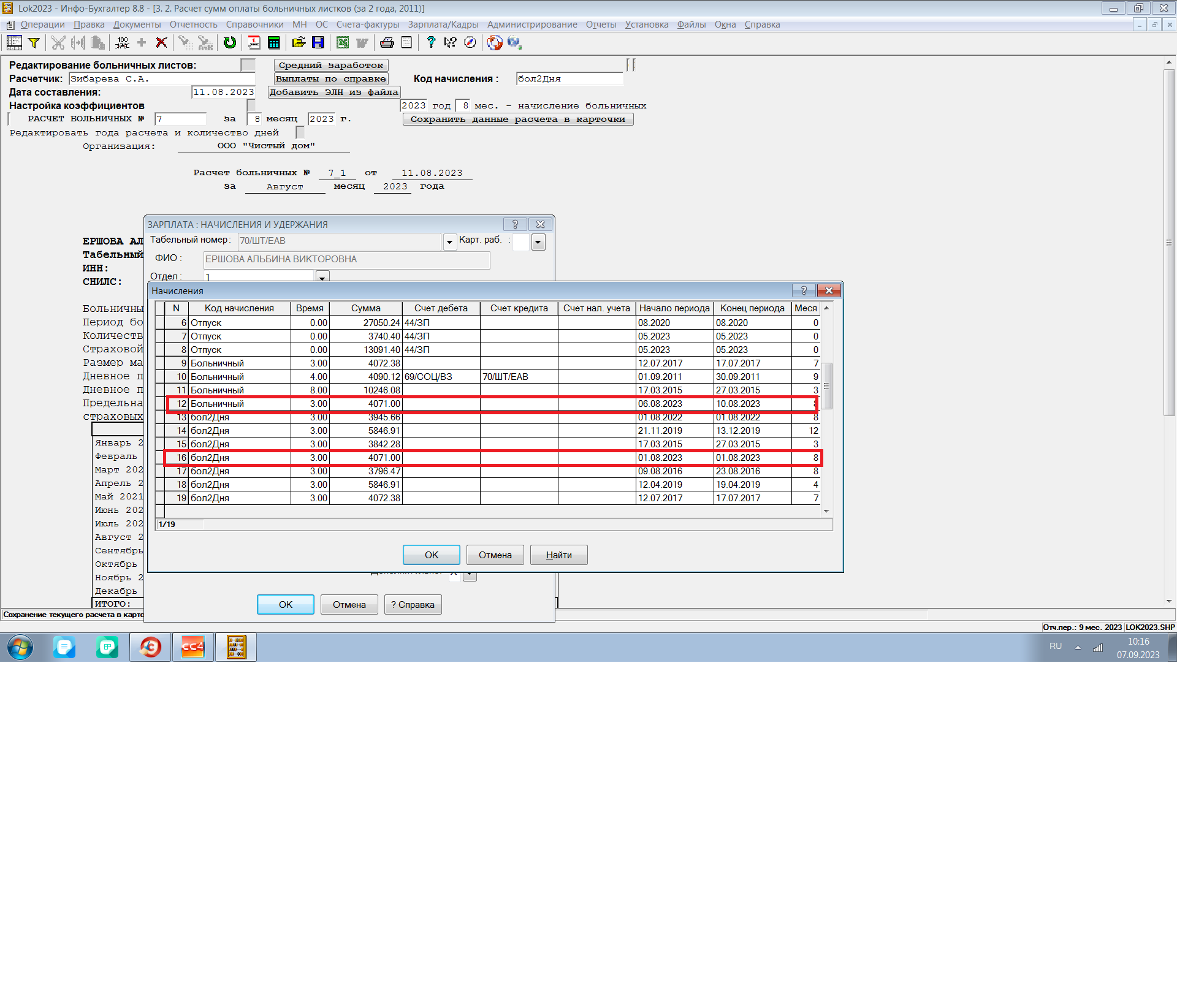Screen dimensions: 1177x1008
Task: Open the Зарплата/Кадры menu
Action: (x=443, y=25)
